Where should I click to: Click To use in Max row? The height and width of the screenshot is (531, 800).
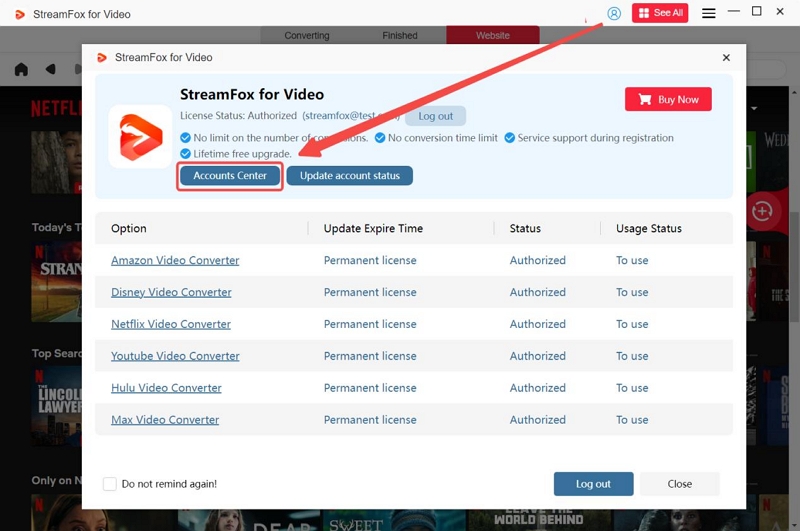click(632, 420)
